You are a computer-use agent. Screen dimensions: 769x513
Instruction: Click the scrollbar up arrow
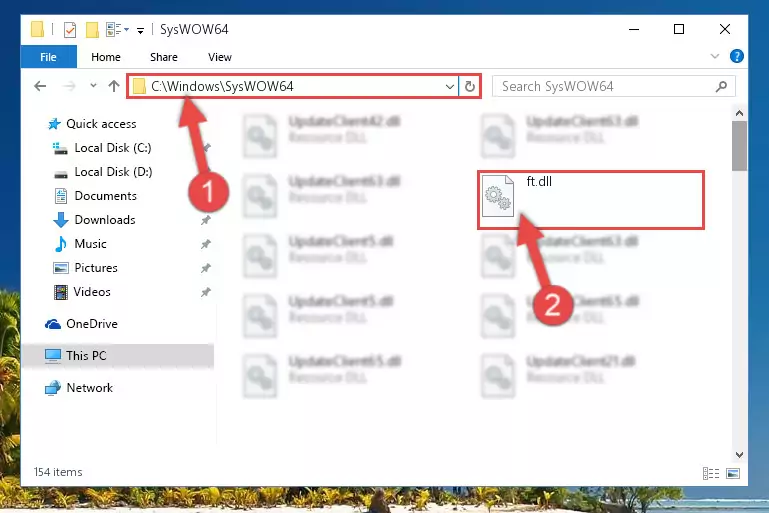pos(739,113)
